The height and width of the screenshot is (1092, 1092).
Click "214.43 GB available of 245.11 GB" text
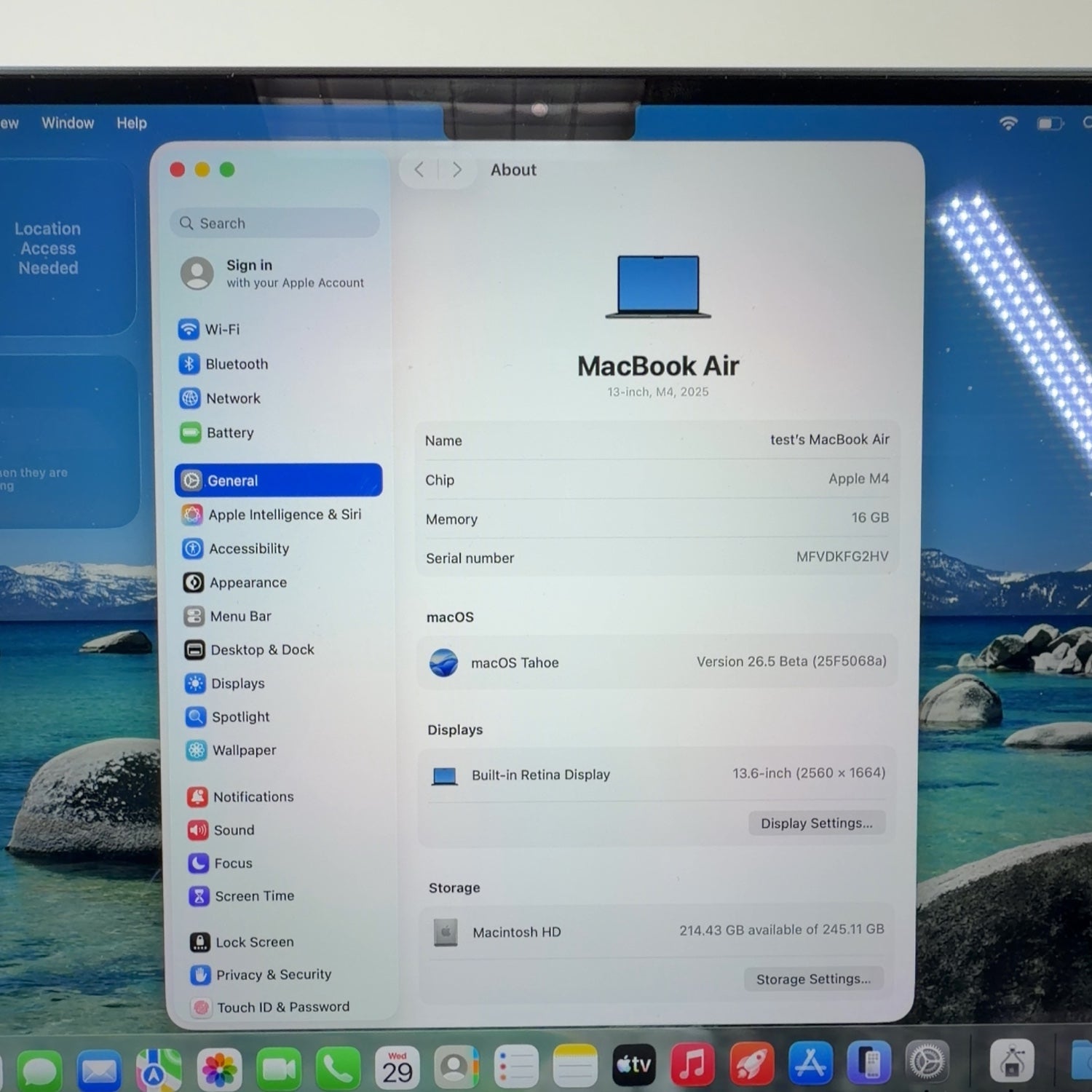tap(782, 930)
